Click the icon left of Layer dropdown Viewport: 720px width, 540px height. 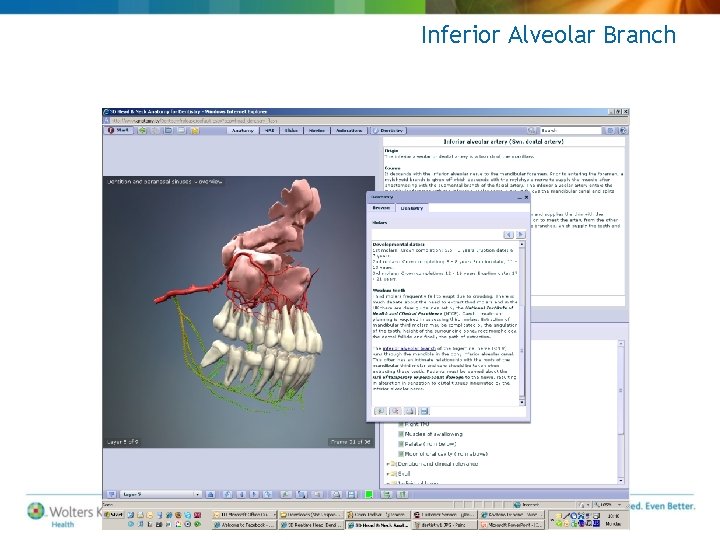click(x=111, y=495)
